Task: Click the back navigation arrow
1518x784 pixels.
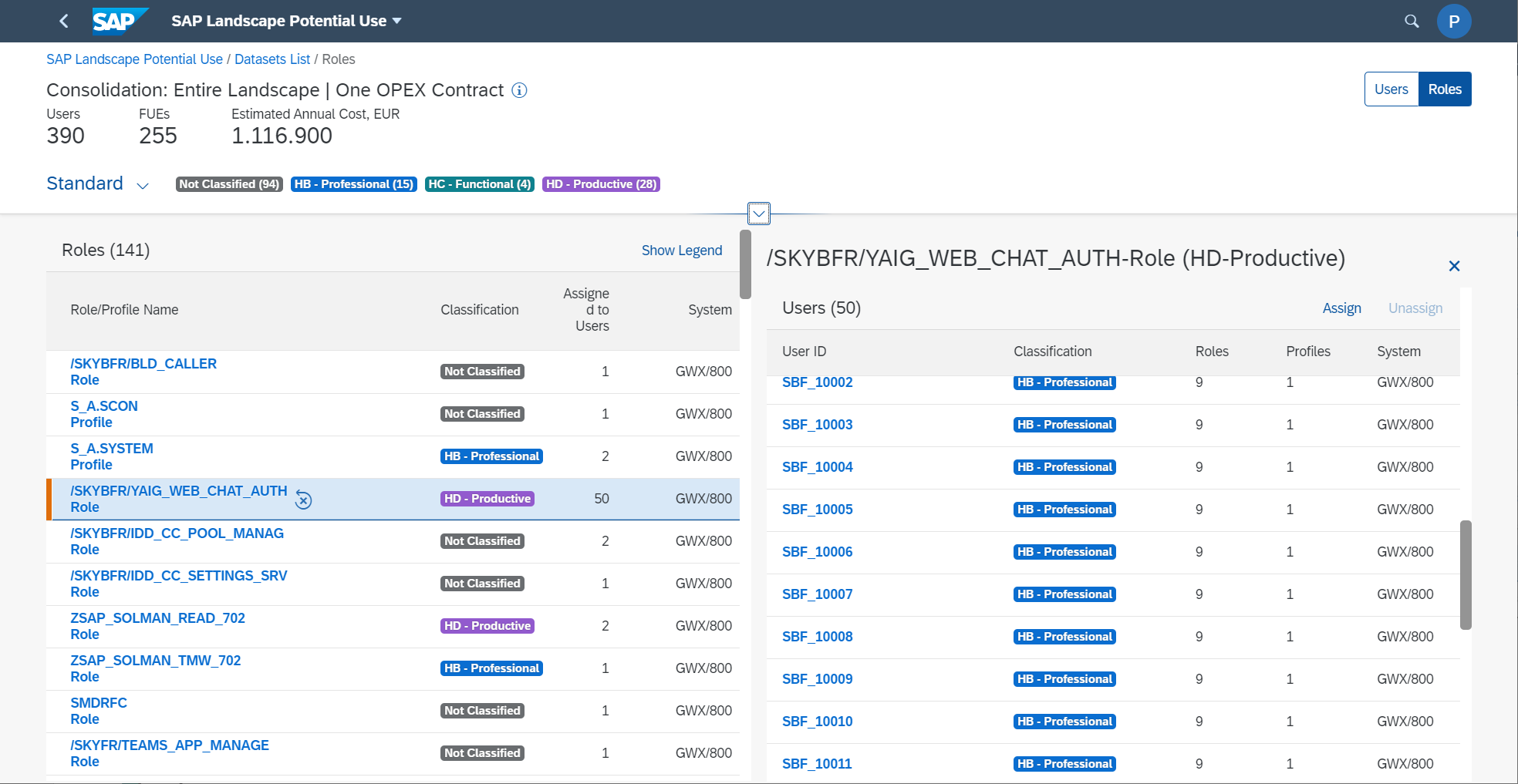Action: click(64, 21)
